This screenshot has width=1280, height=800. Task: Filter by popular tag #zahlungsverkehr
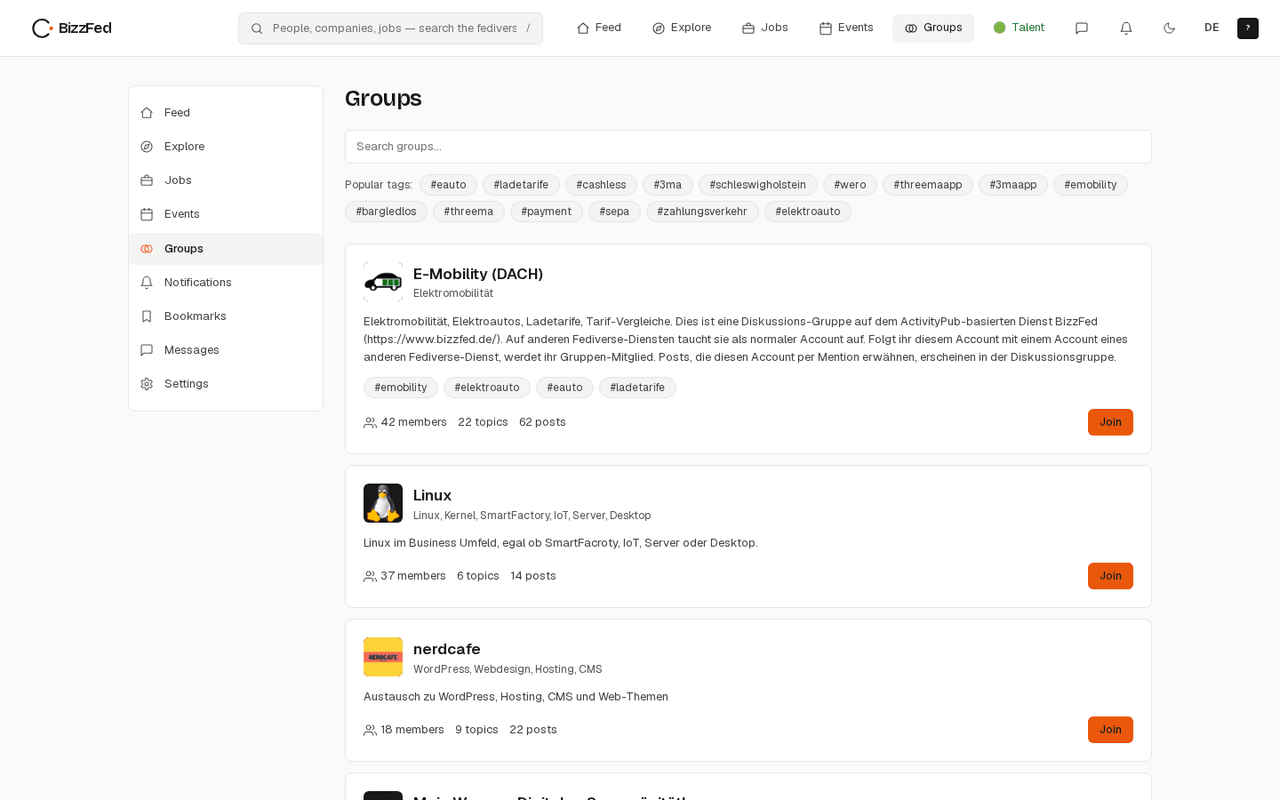click(x=702, y=212)
